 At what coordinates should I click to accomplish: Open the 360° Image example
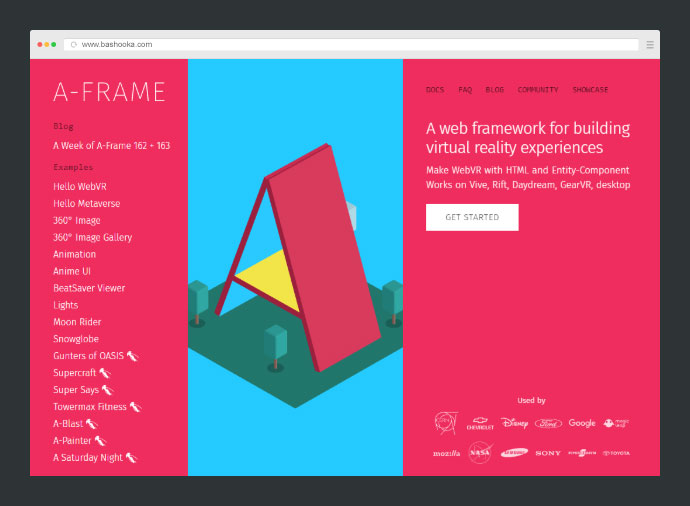coord(77,220)
